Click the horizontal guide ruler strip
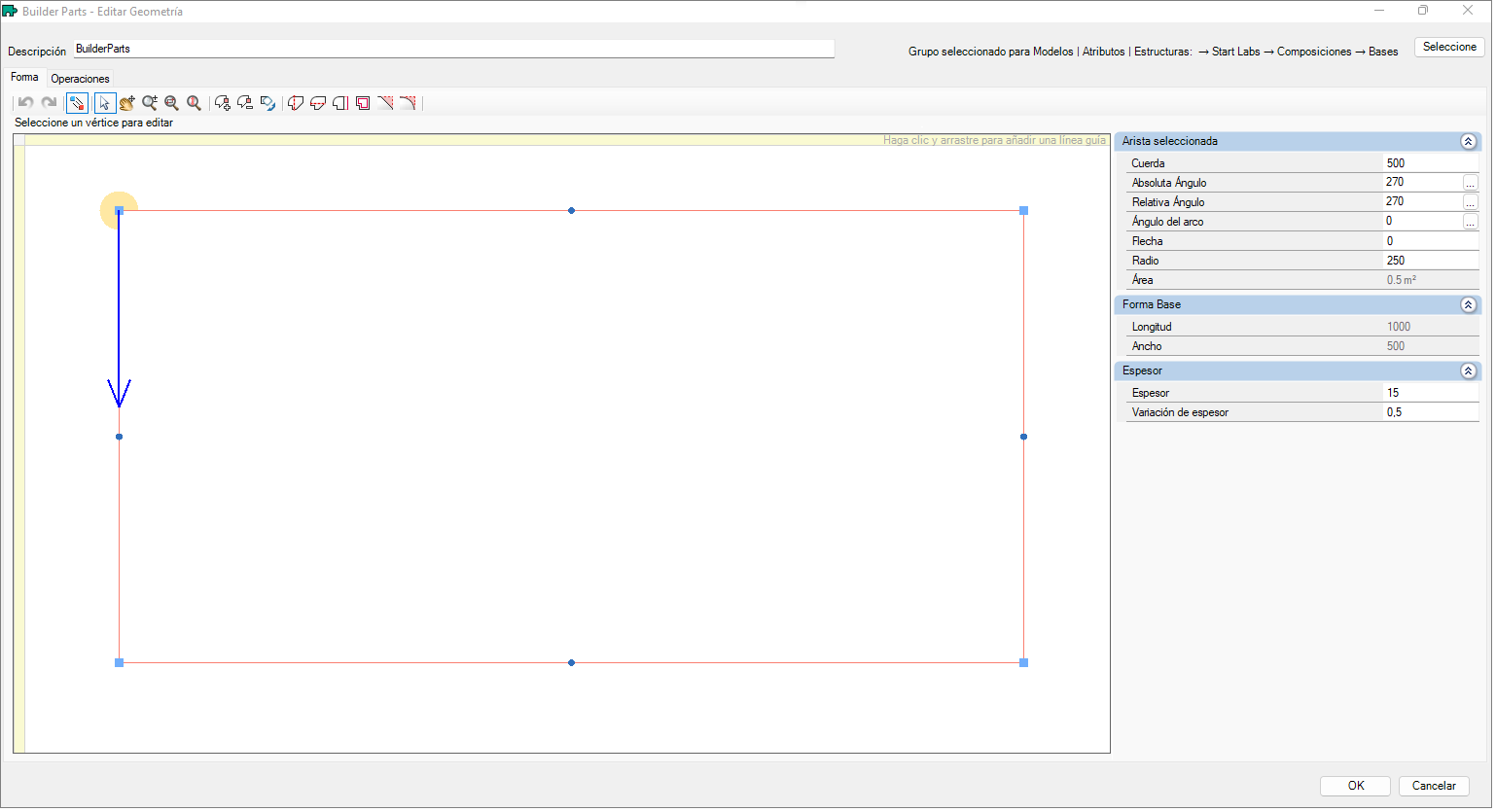 coord(567,140)
